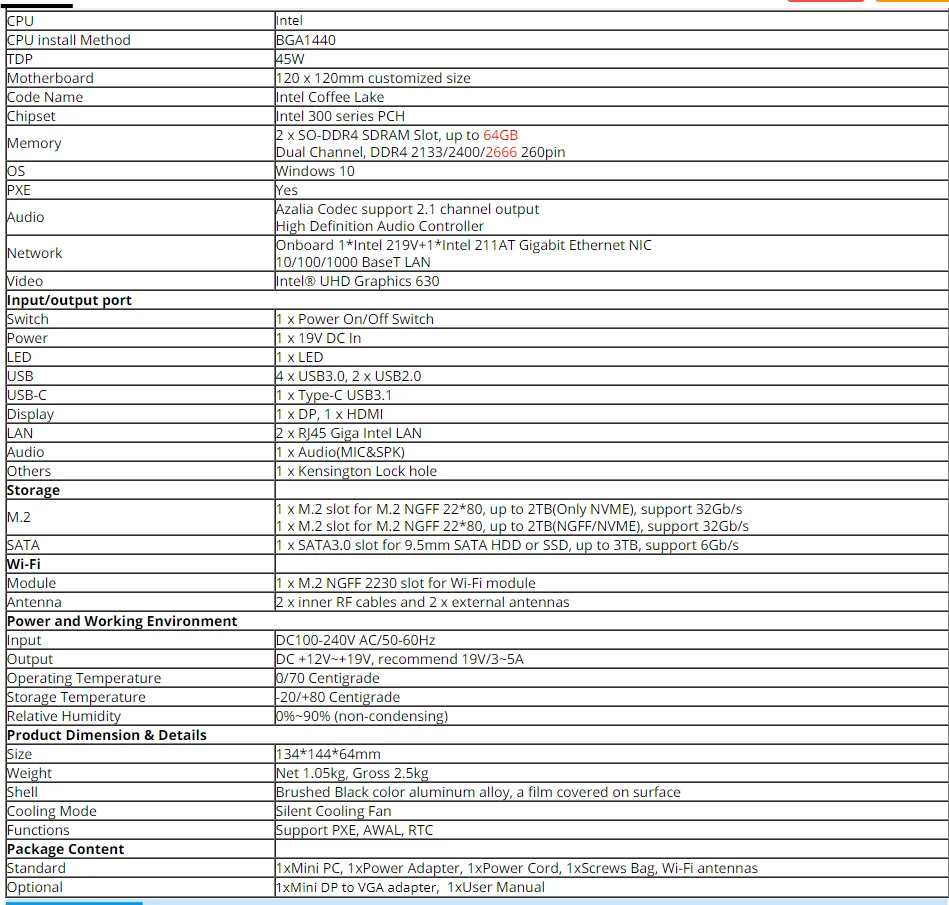
Task: Click '134*144*64mm' size value
Action: [x=328, y=754]
